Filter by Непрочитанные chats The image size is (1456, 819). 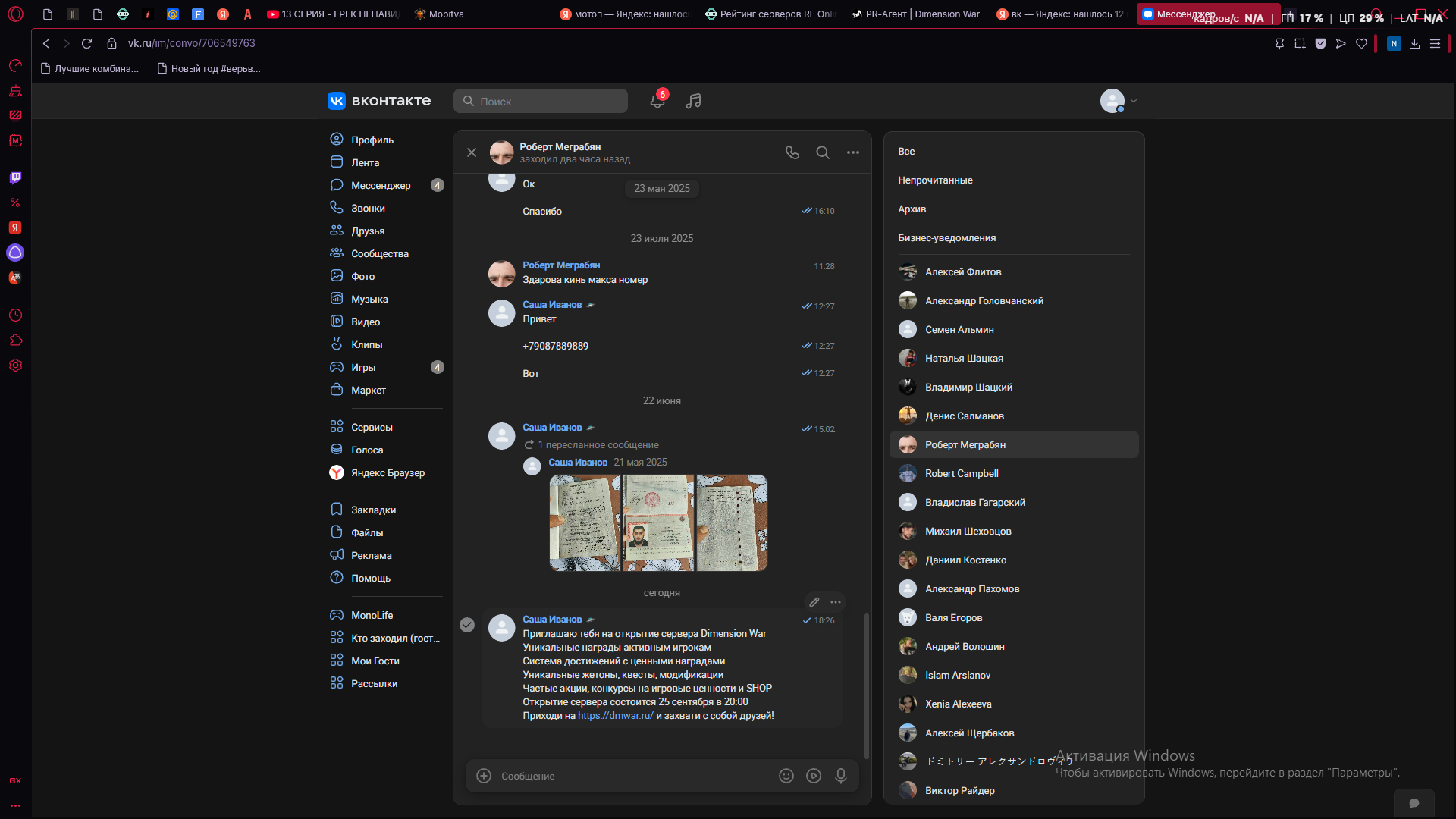coord(935,180)
